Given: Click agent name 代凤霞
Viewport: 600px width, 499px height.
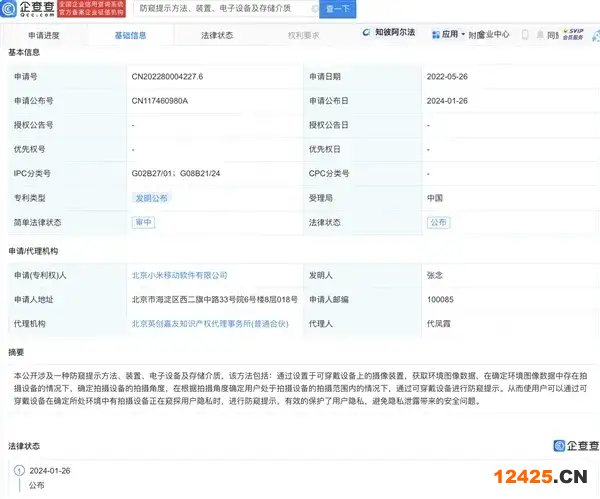Looking at the screenshot, I should (439, 324).
